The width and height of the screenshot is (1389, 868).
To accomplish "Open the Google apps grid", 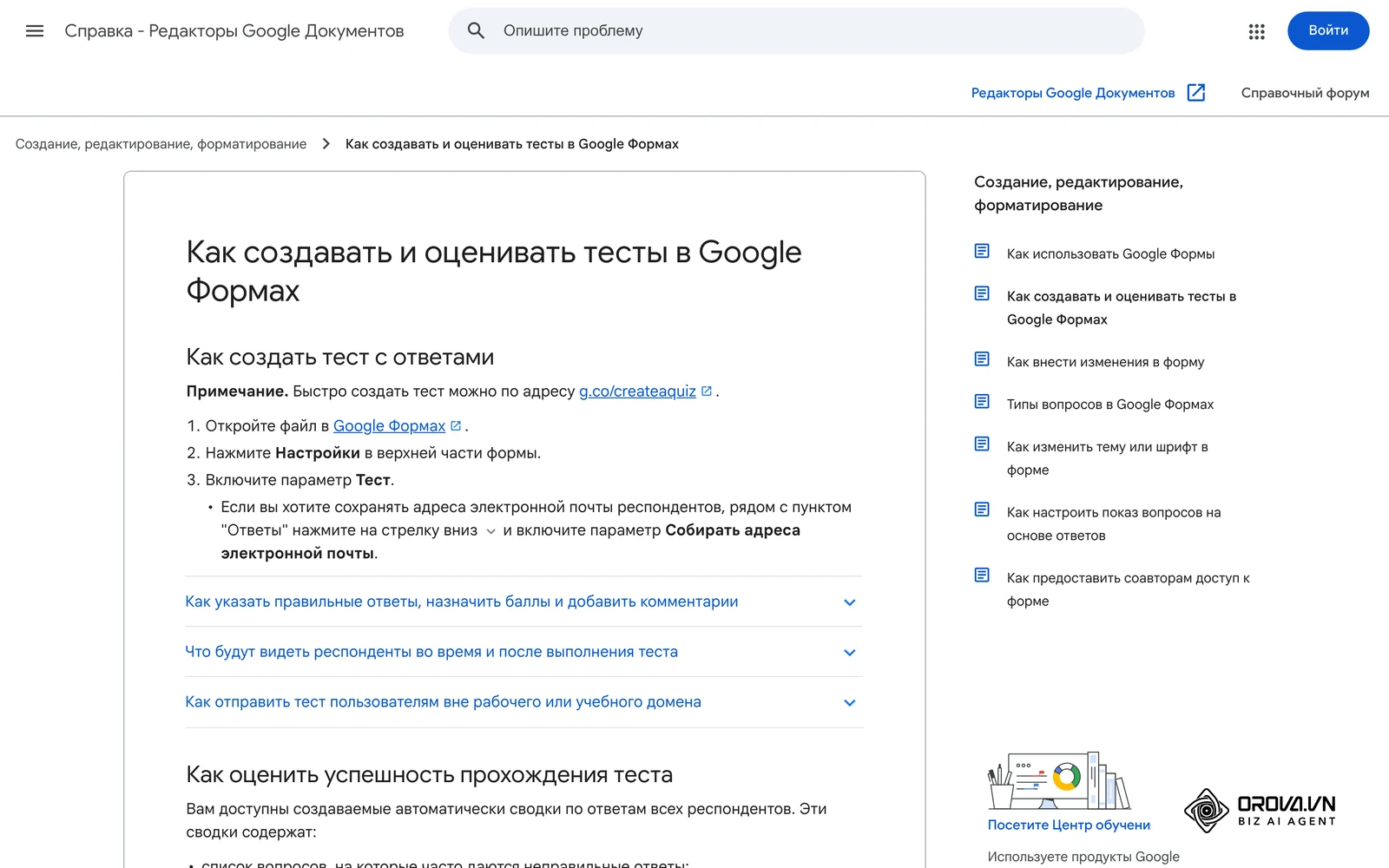I will click(x=1256, y=31).
